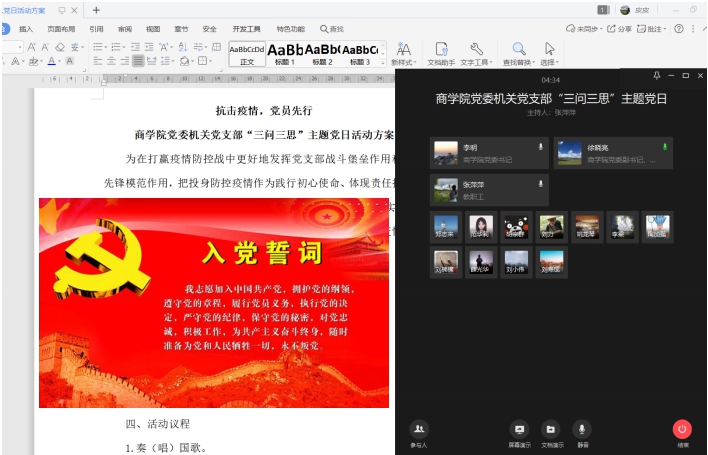Select the 正文 style
This screenshot has width=708, height=455.
tap(247, 54)
